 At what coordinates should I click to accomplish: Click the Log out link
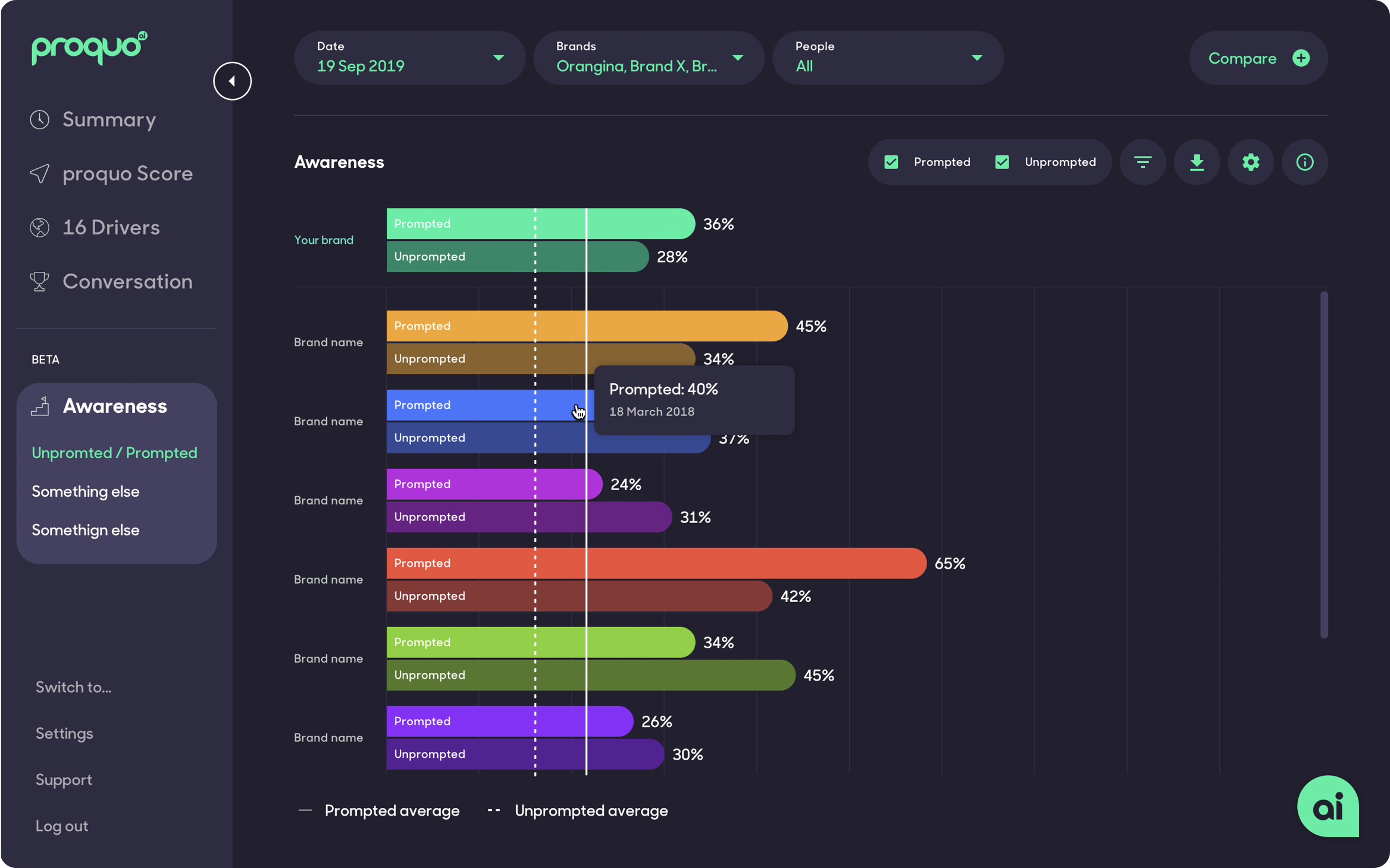tap(62, 826)
